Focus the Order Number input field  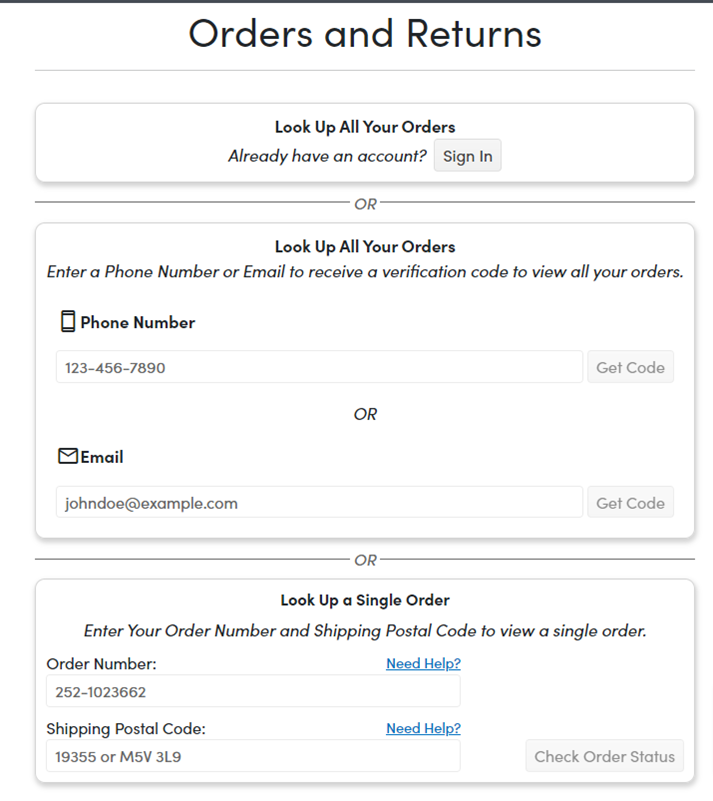tap(253, 692)
